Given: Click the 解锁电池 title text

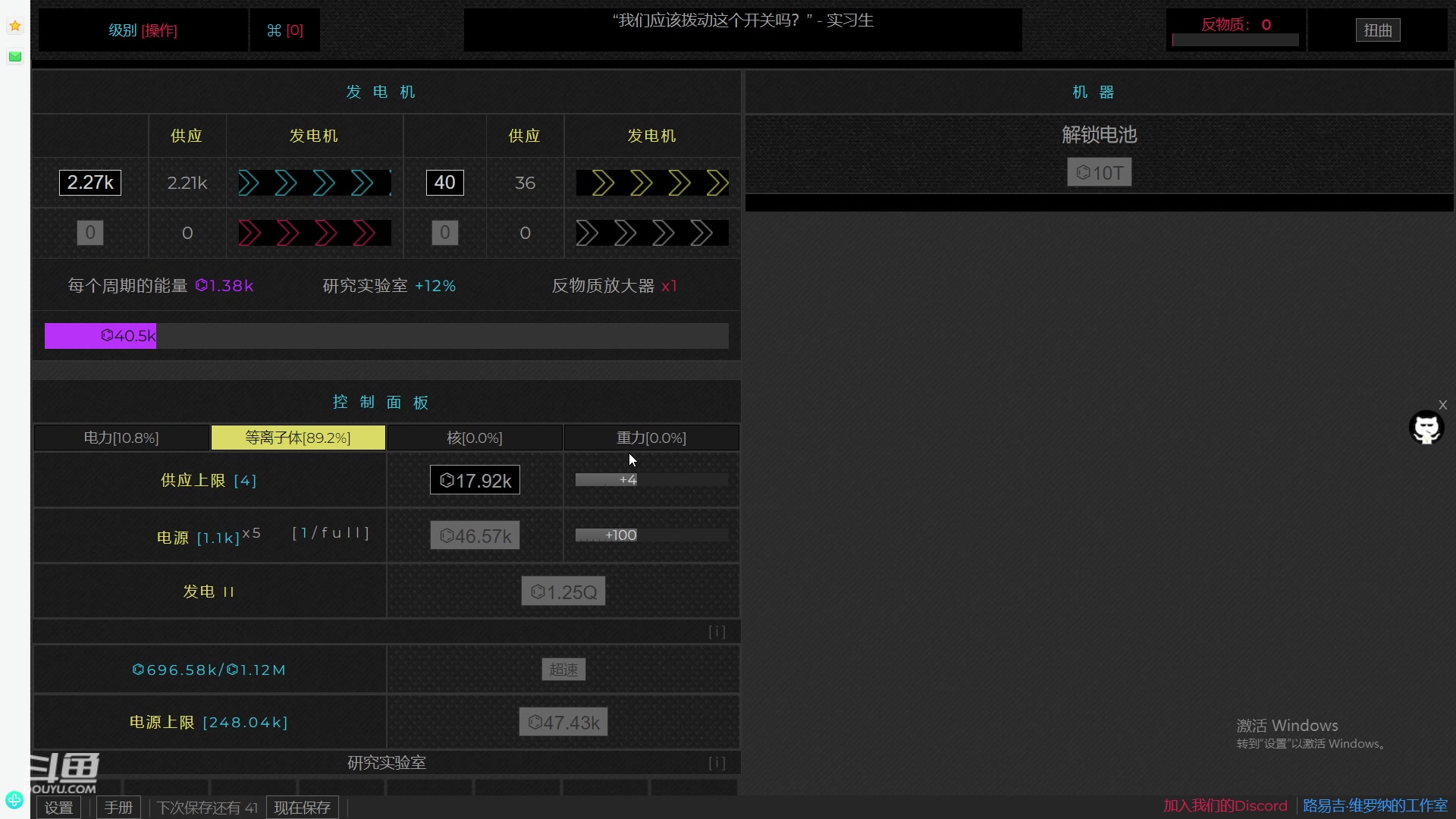Looking at the screenshot, I should coord(1100,135).
